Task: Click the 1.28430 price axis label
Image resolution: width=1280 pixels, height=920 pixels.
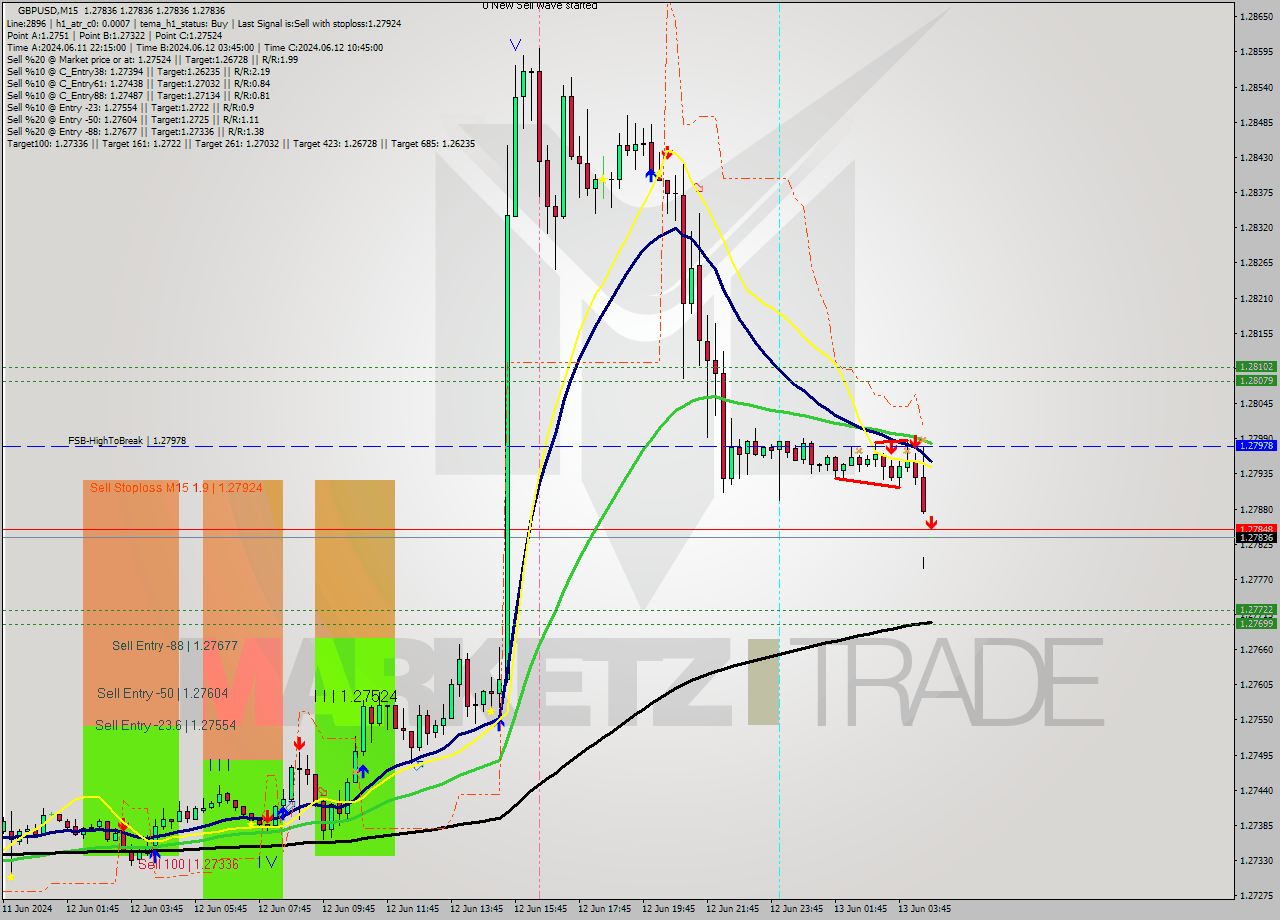Action: (x=1256, y=157)
